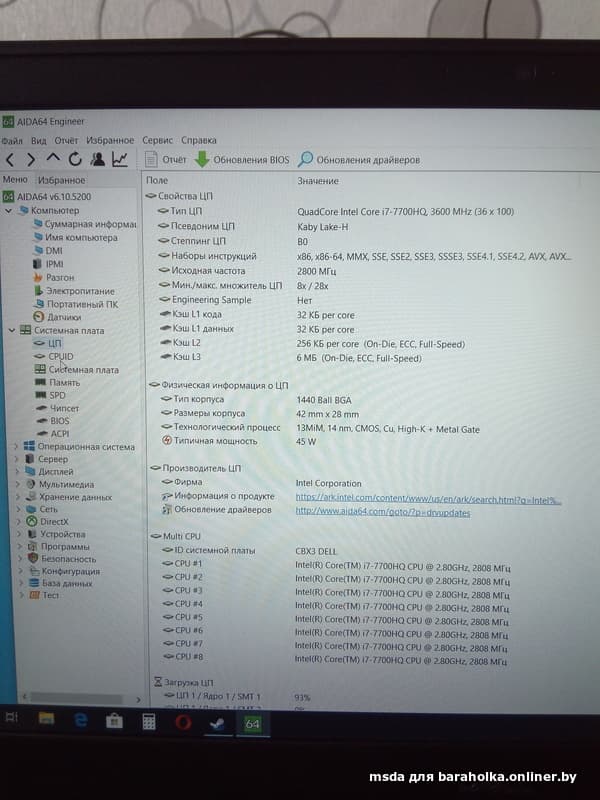Select the Безопасность tree item

62,559
